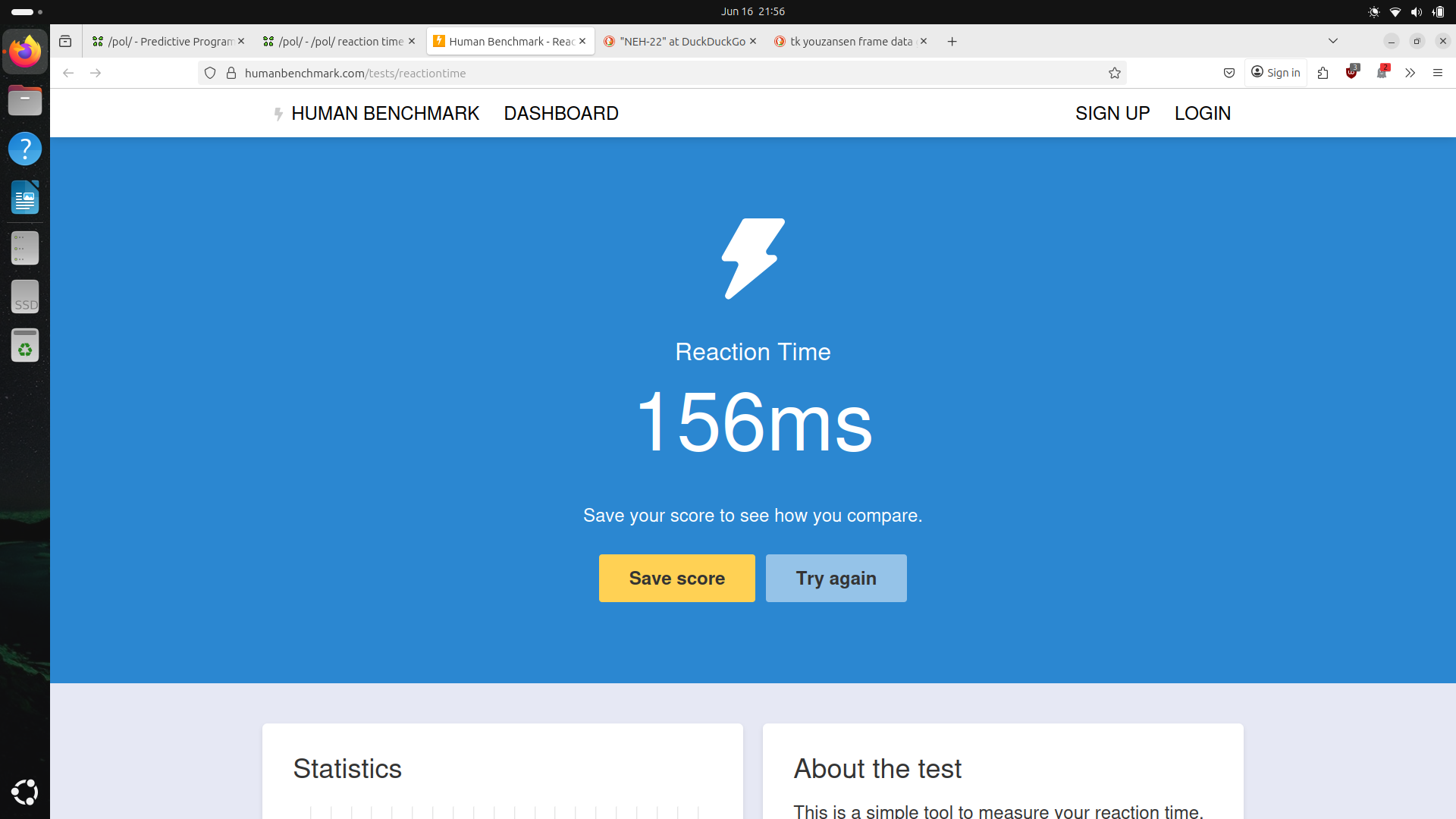Click the About the test heading

coord(877,768)
